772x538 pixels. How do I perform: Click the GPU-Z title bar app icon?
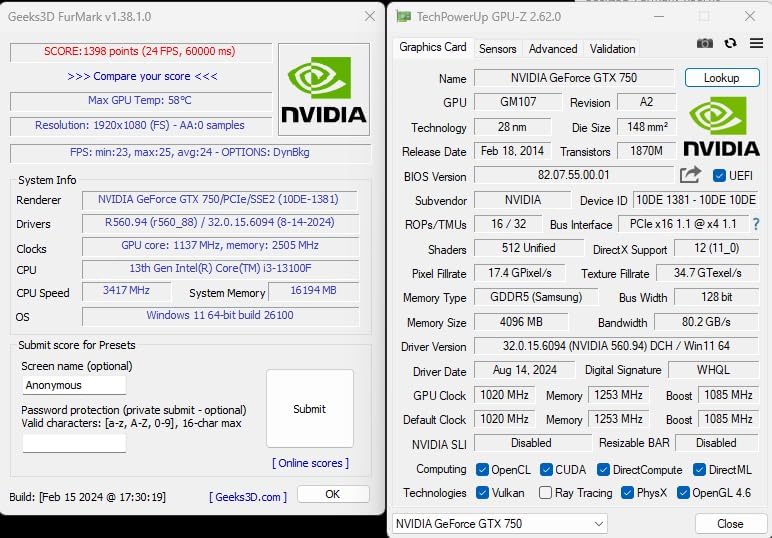point(404,17)
